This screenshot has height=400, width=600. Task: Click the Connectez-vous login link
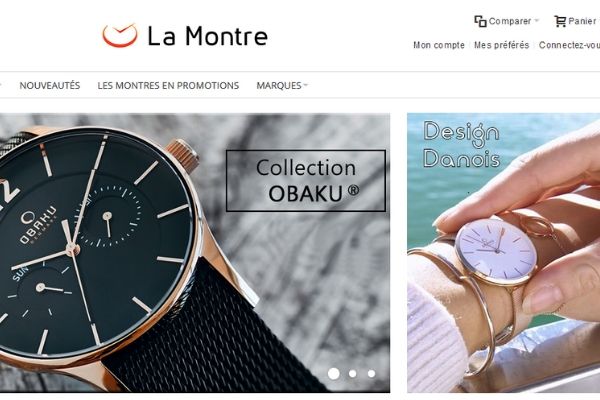(x=569, y=45)
